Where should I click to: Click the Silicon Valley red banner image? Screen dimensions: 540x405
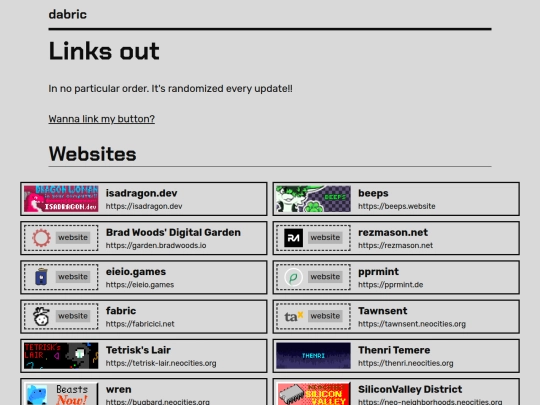pos(313,393)
